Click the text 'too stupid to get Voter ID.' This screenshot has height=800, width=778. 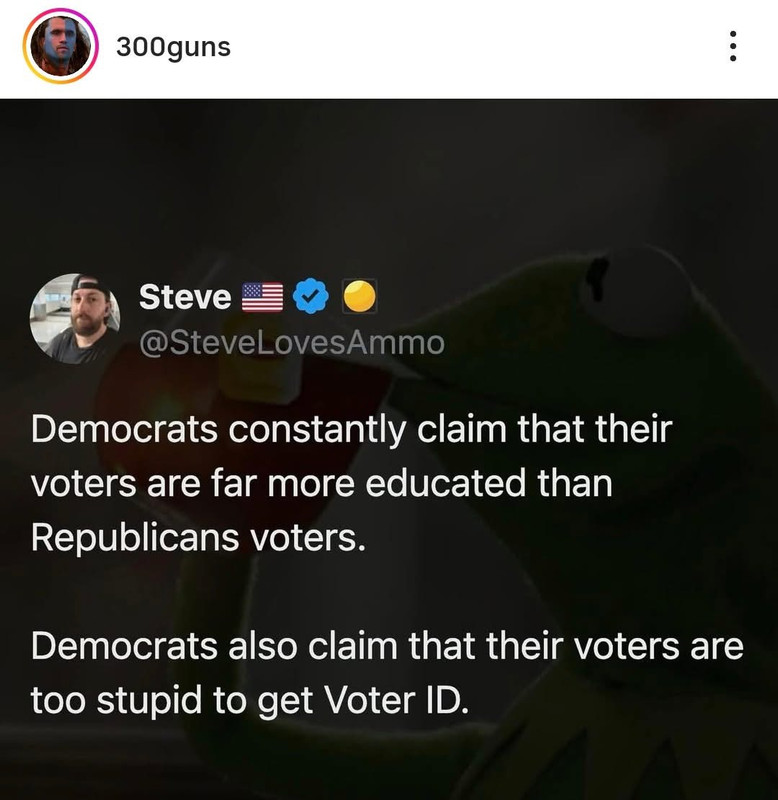click(249, 699)
